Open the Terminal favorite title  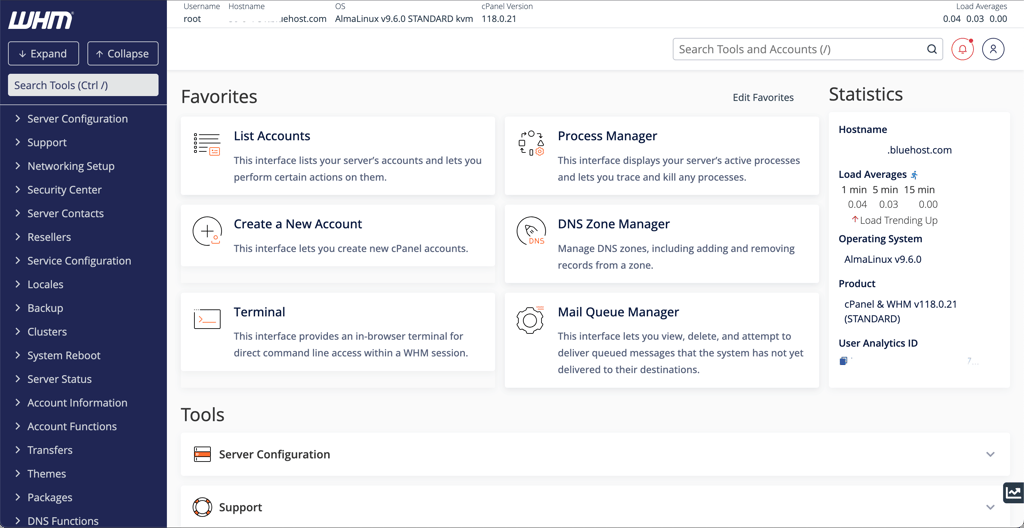(259, 312)
